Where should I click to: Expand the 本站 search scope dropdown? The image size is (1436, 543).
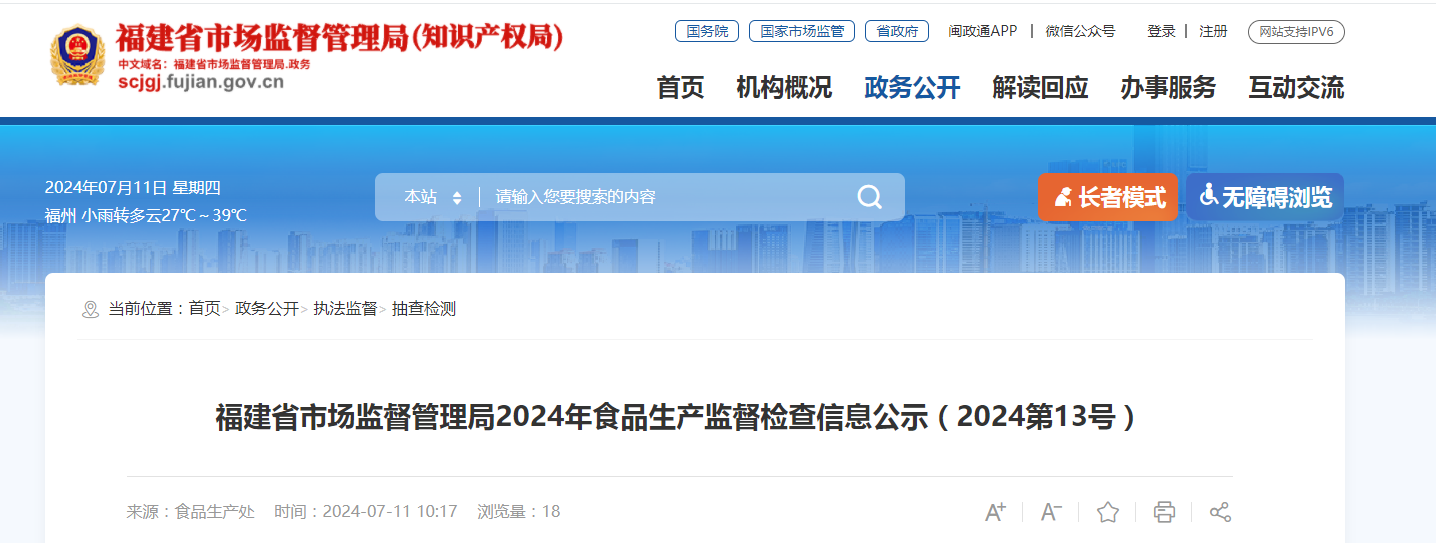(432, 197)
